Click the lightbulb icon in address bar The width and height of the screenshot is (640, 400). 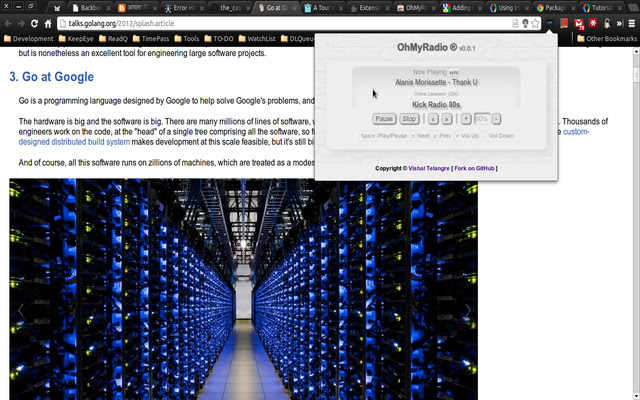click(525, 23)
